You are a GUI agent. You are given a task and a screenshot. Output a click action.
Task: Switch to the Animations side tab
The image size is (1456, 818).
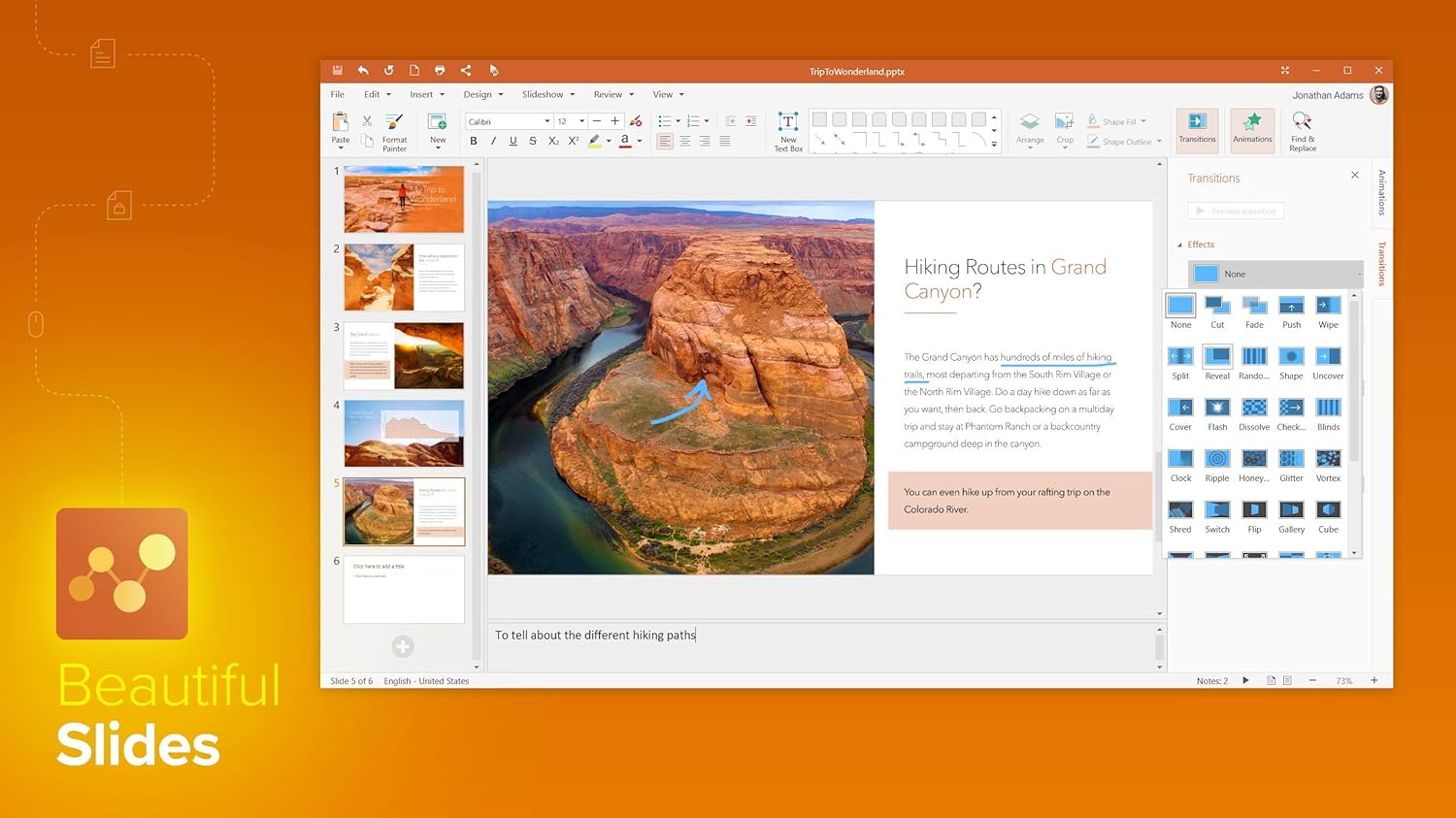(1381, 192)
